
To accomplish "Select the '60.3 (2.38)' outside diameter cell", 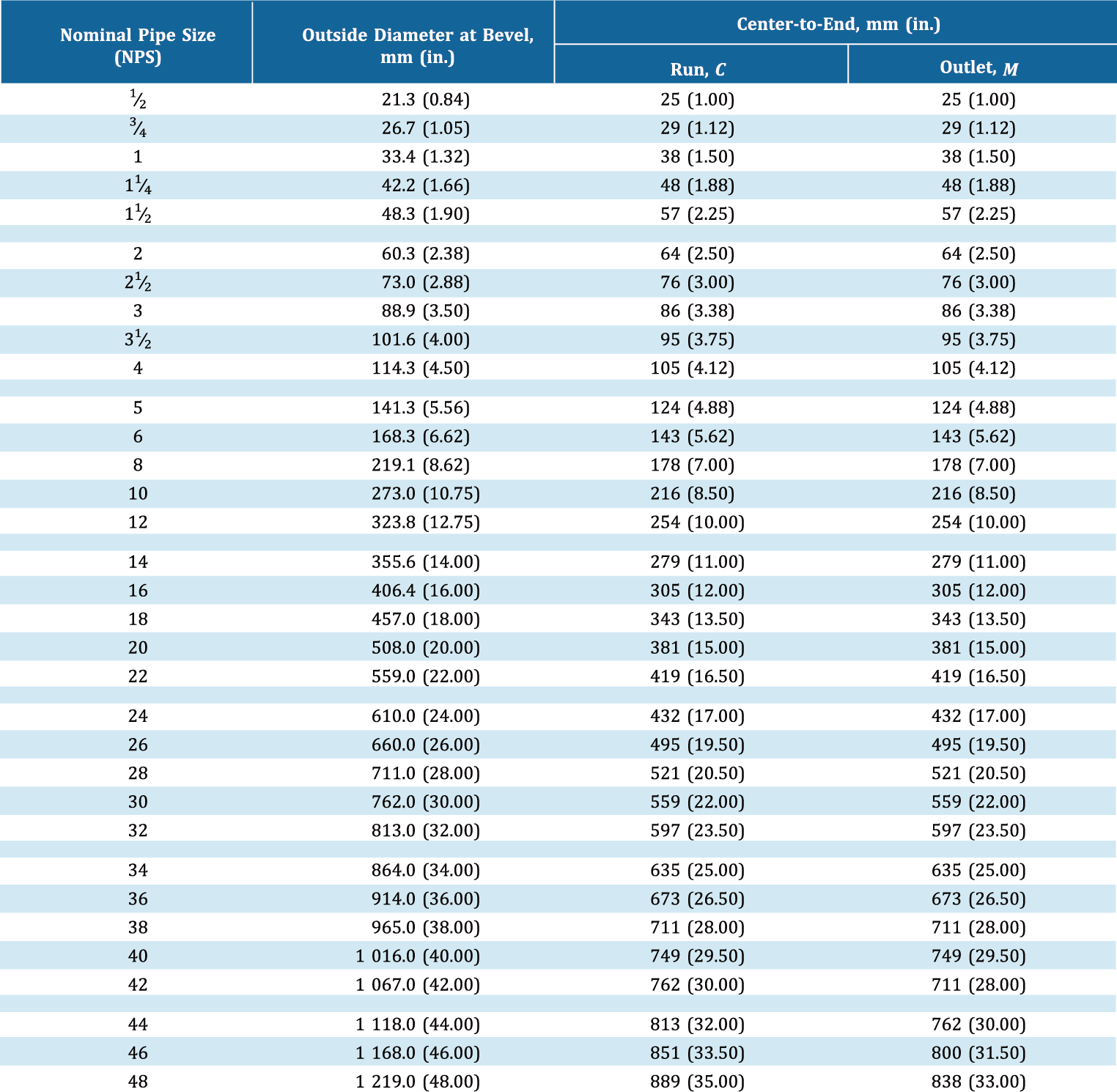I will click(x=426, y=254).
